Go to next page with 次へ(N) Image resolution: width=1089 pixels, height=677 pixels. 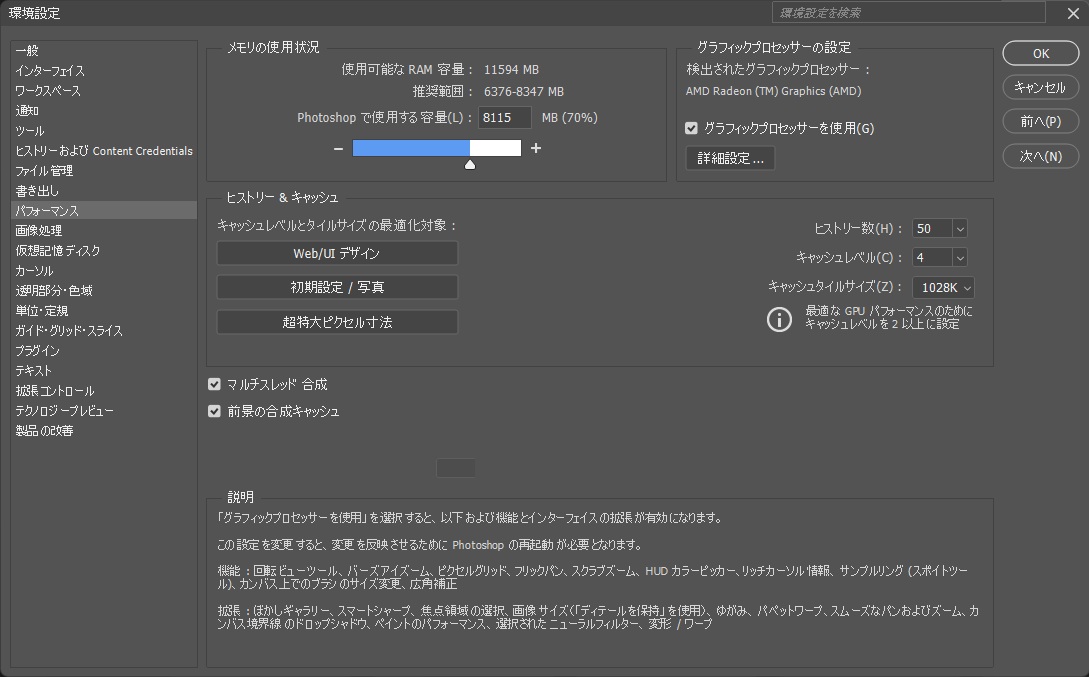point(1040,156)
